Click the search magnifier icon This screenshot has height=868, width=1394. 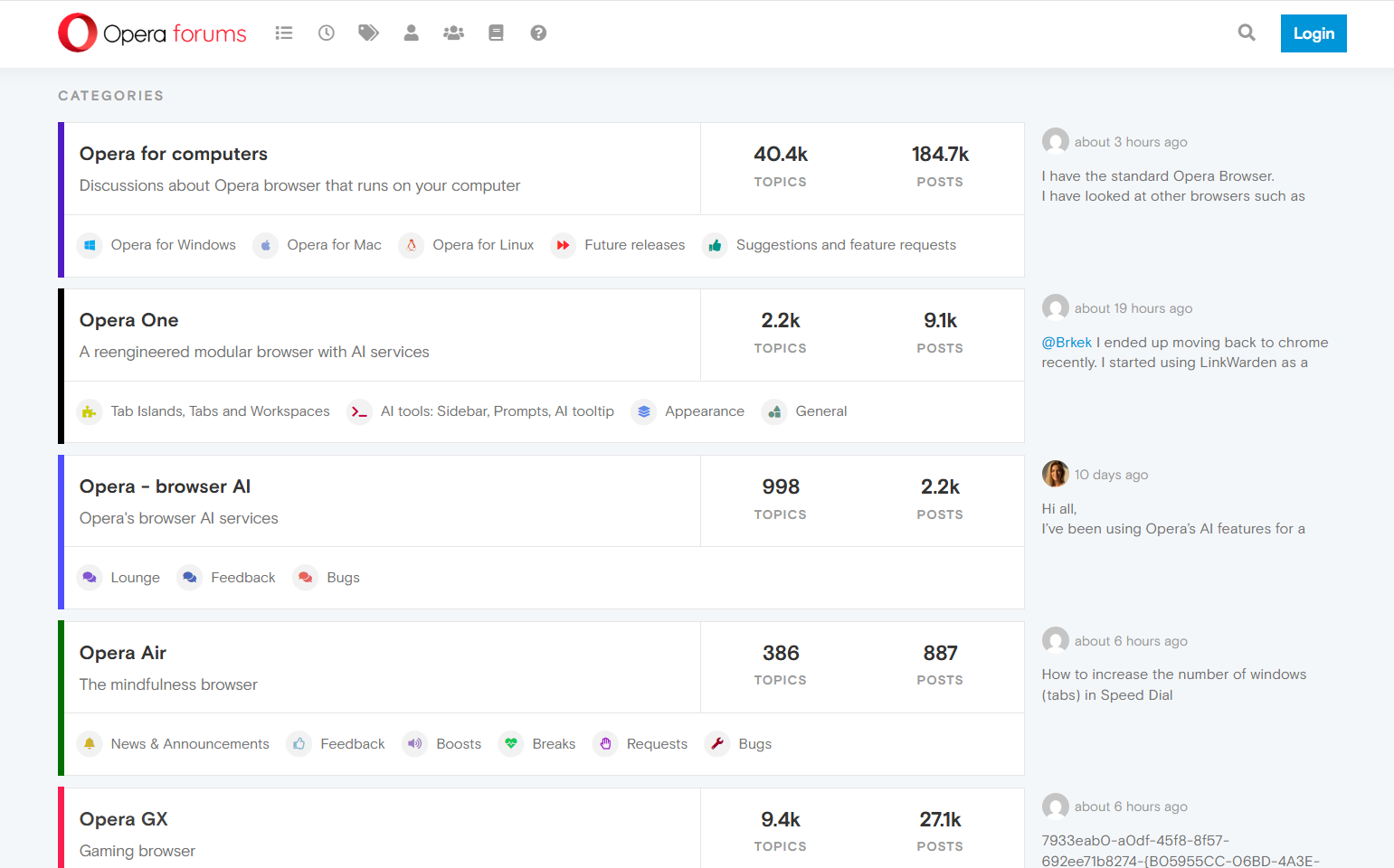[x=1247, y=33]
